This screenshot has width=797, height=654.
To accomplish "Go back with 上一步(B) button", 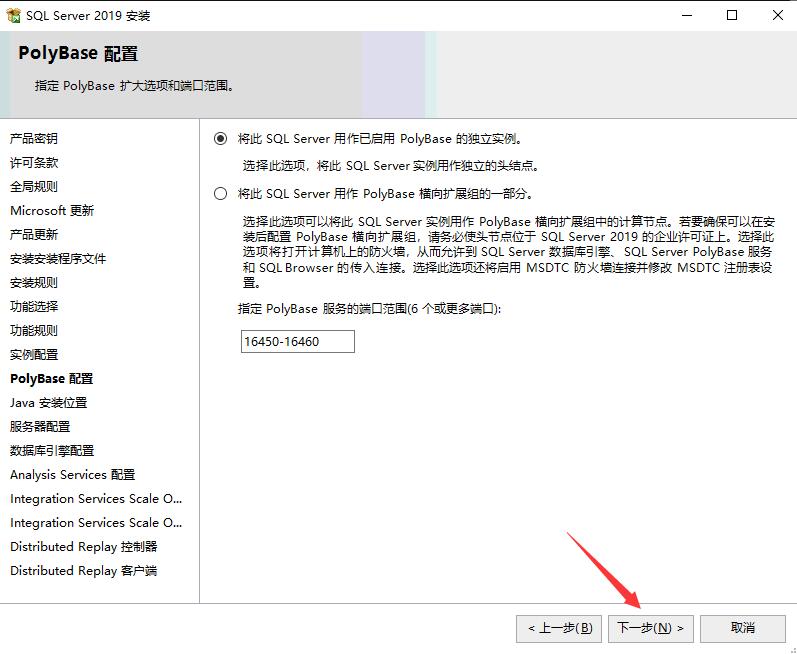I will point(559,628).
